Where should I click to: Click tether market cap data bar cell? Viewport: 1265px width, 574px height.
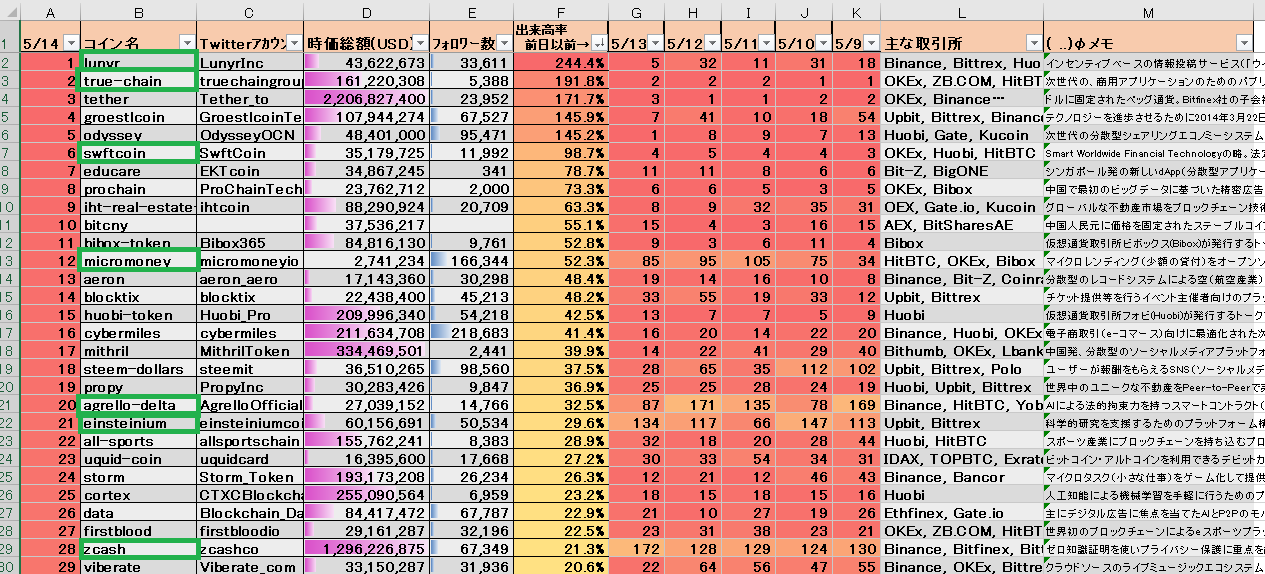(366, 99)
